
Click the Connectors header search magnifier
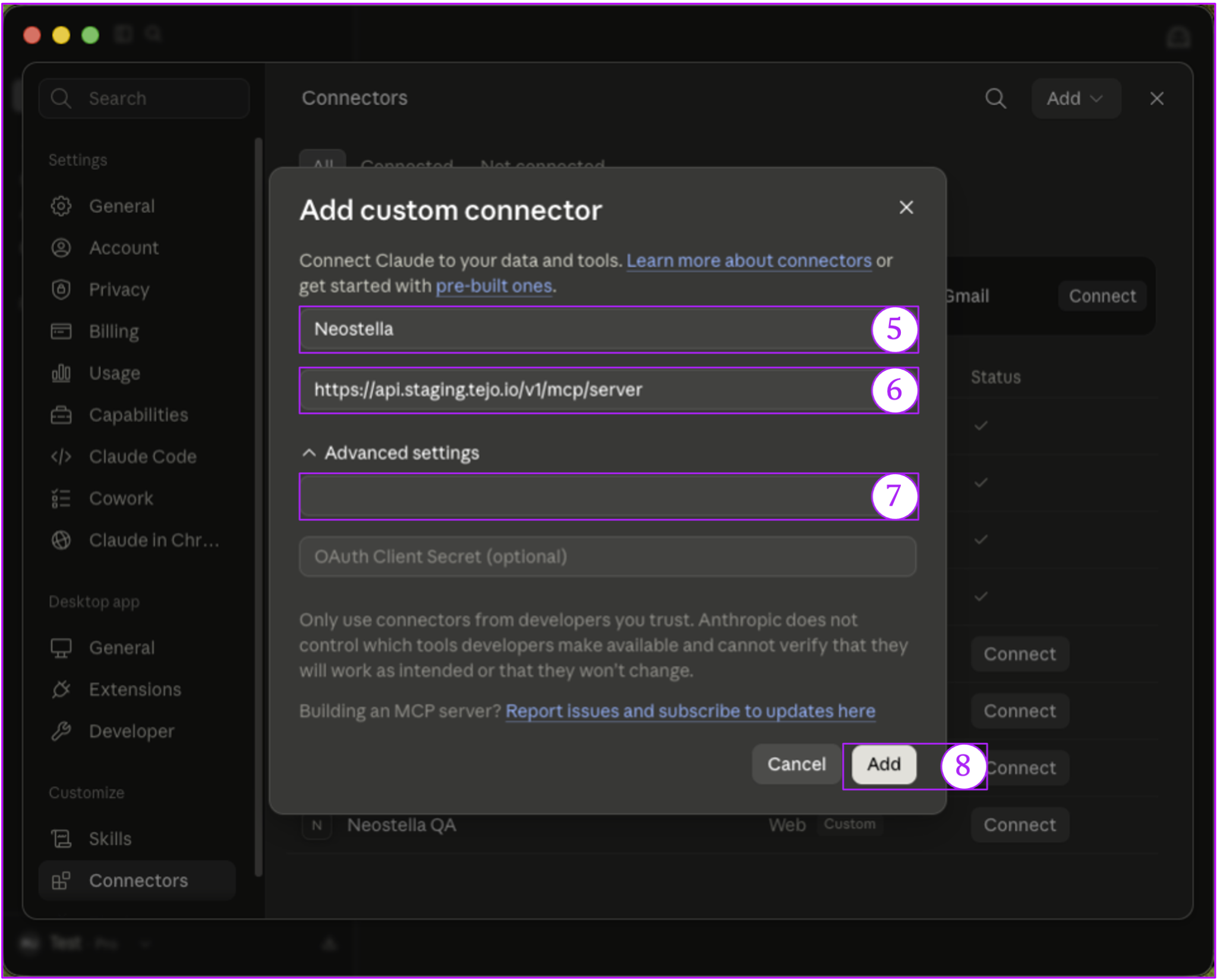[995, 98]
